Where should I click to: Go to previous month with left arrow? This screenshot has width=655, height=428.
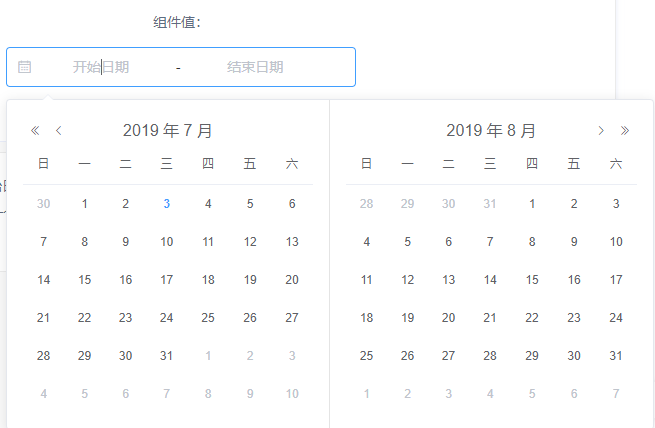click(58, 131)
